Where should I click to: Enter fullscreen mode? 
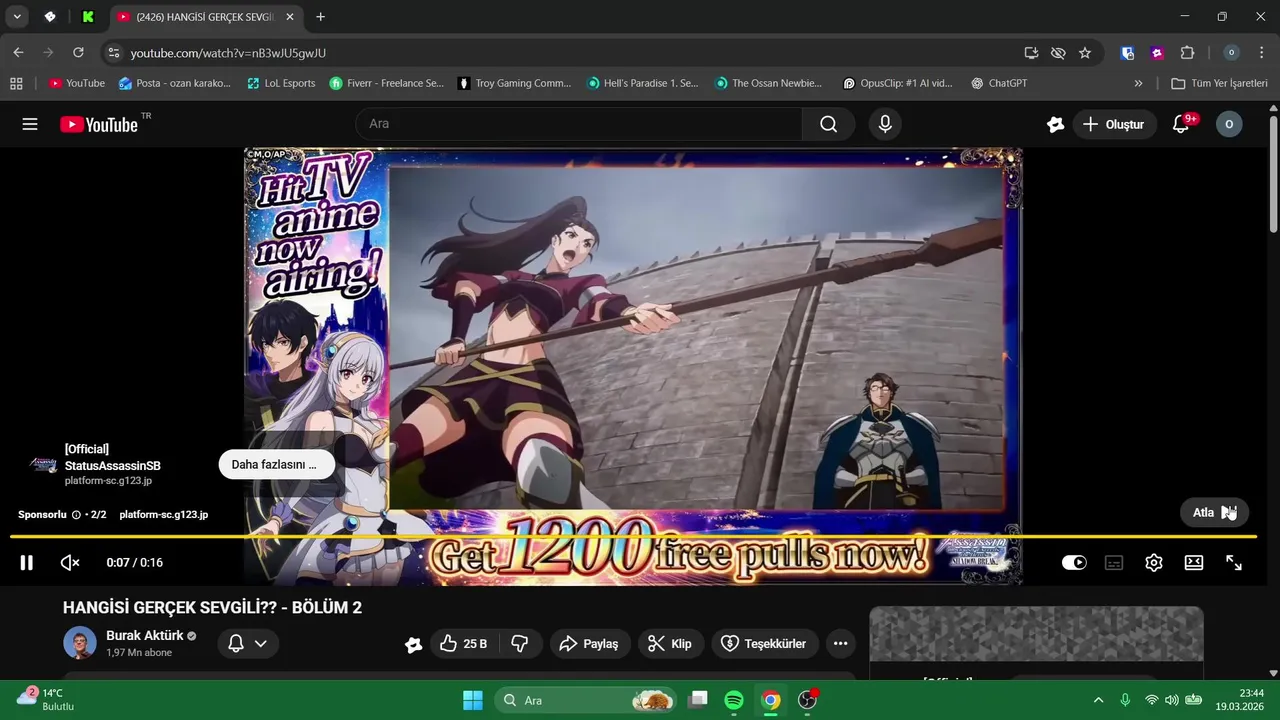(x=1234, y=563)
